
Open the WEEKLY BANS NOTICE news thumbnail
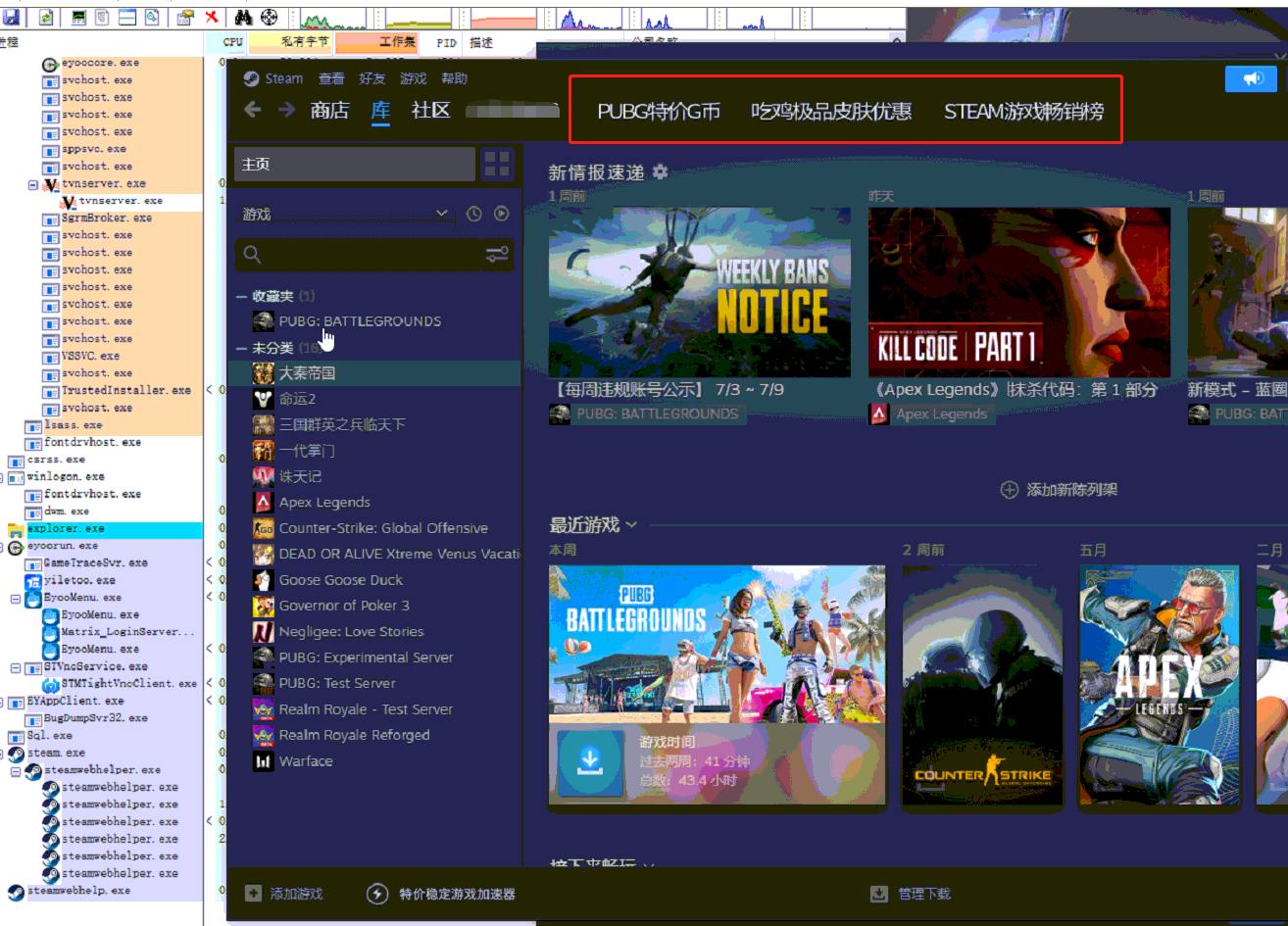pos(699,292)
